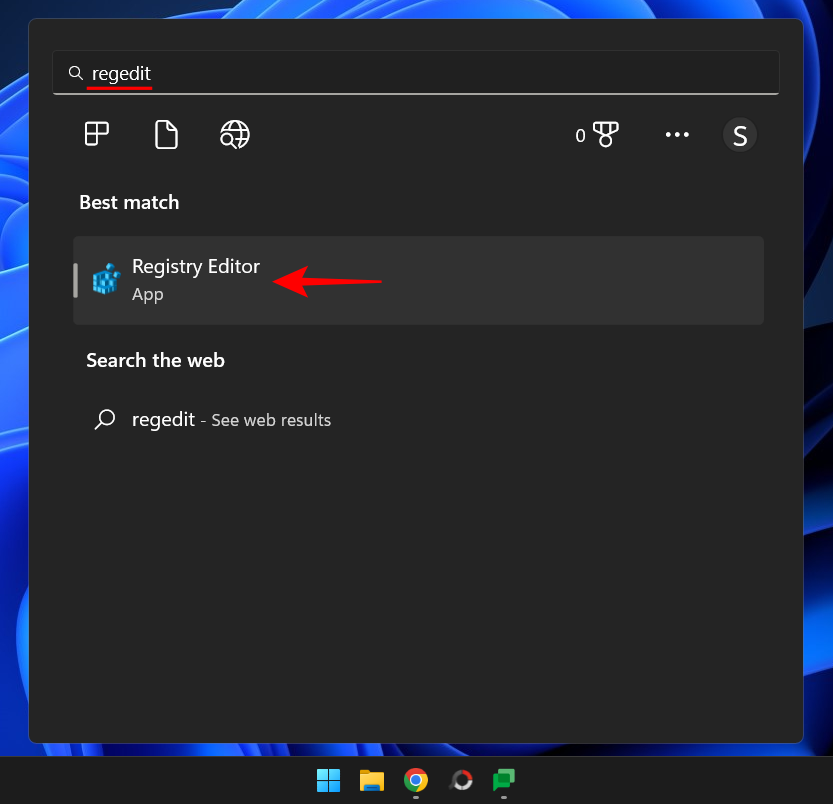
Task: Open the Start menu from the taskbar
Action: click(327, 781)
